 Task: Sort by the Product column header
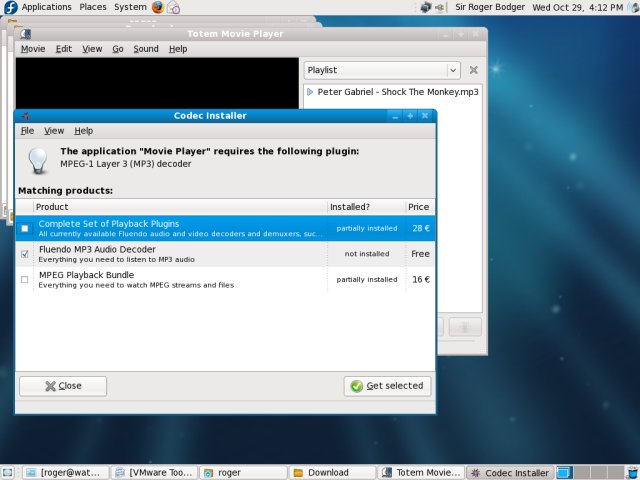(x=180, y=207)
